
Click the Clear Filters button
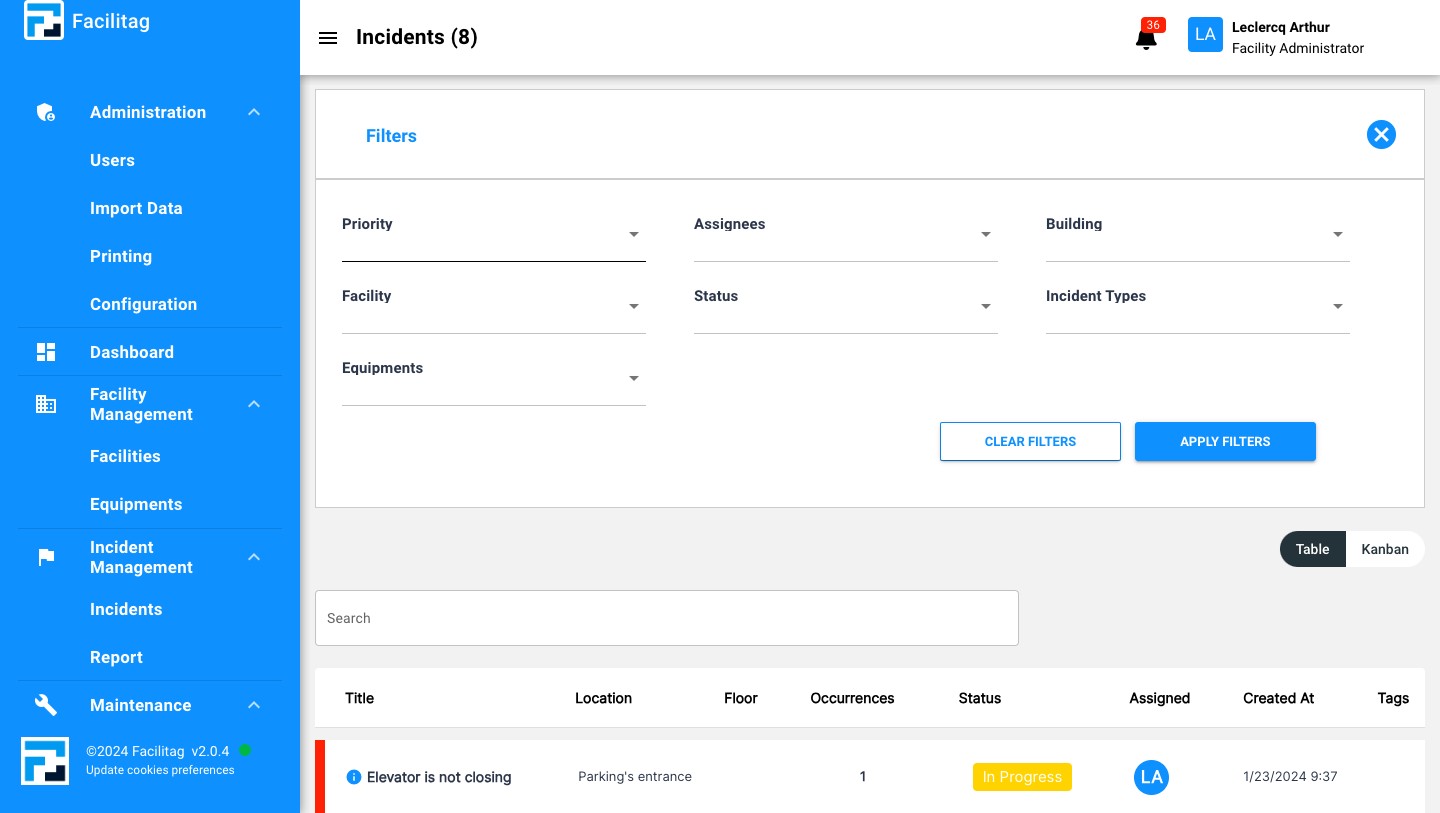[x=1030, y=441]
